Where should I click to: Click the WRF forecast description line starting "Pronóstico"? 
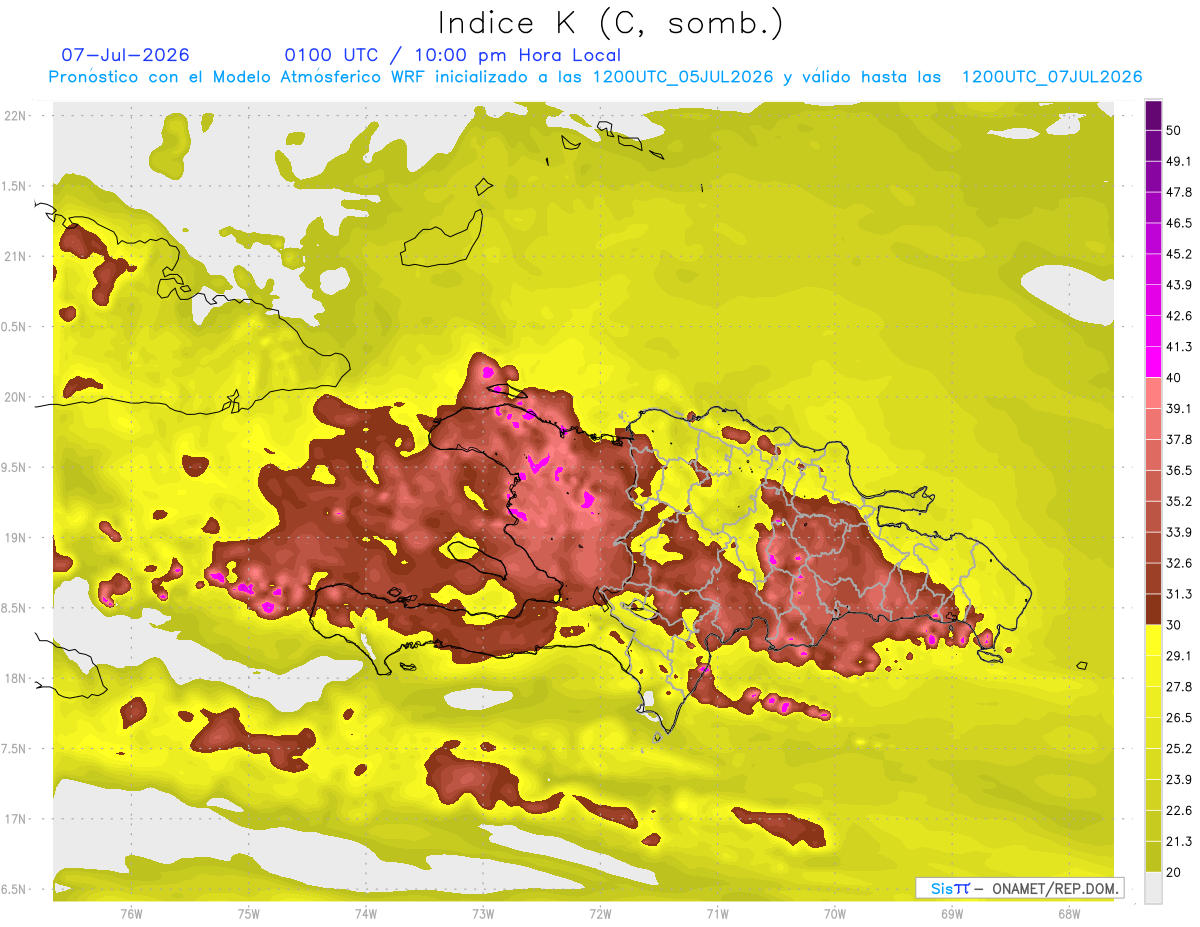point(595,77)
